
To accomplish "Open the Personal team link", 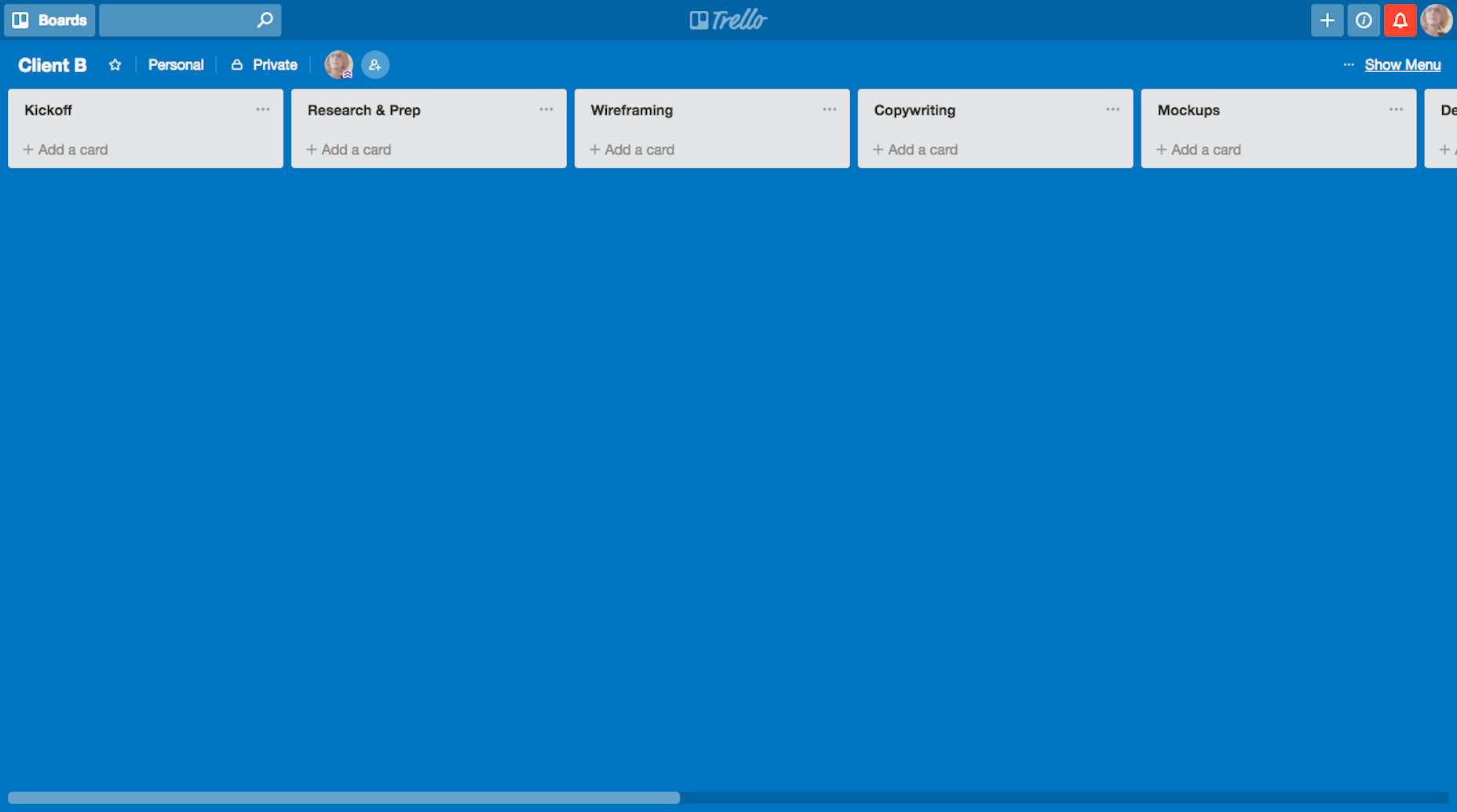I will pos(176,65).
